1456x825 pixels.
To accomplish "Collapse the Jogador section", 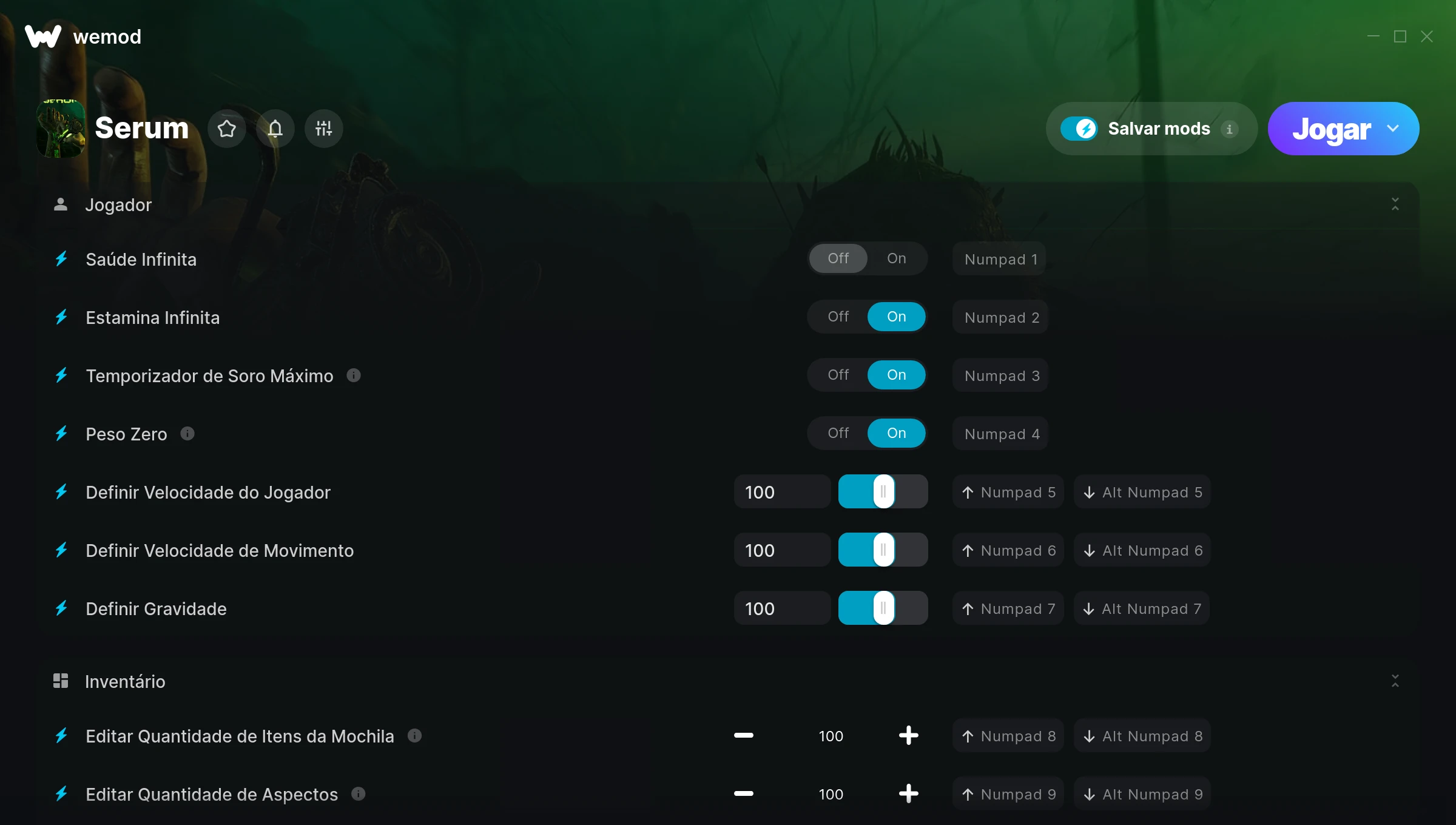I will click(x=1395, y=204).
